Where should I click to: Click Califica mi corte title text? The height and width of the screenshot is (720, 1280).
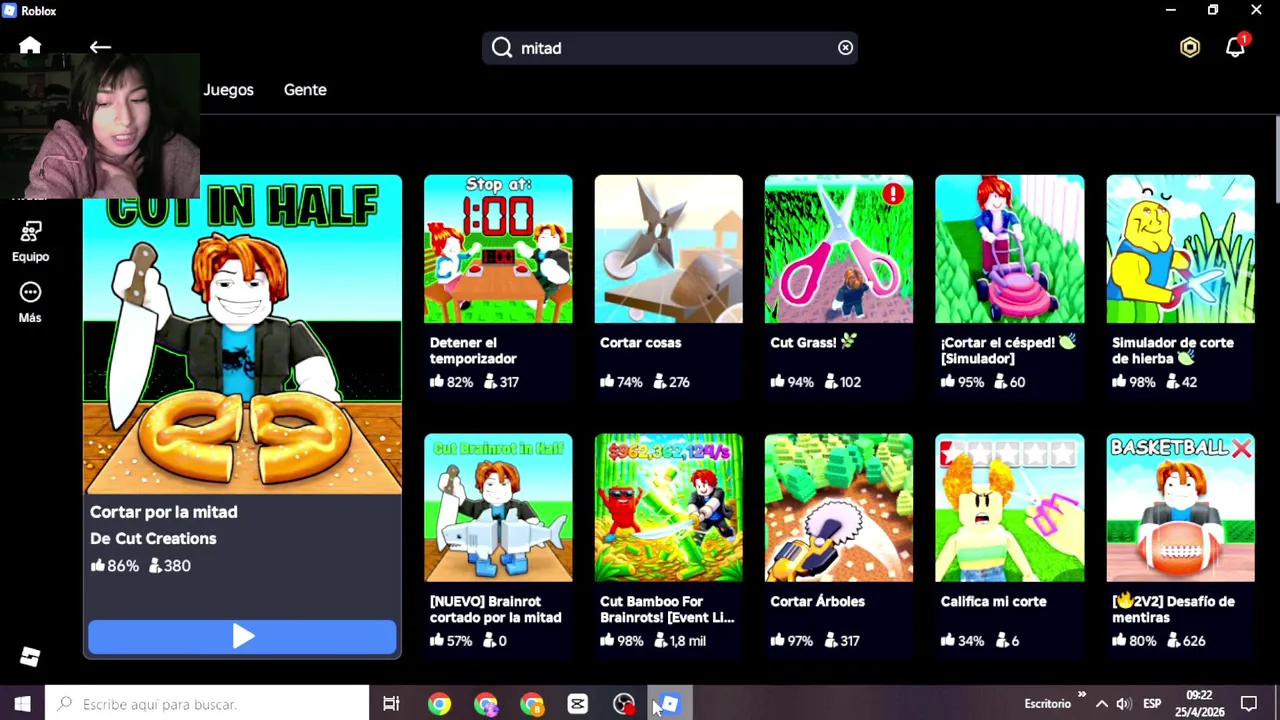click(993, 601)
